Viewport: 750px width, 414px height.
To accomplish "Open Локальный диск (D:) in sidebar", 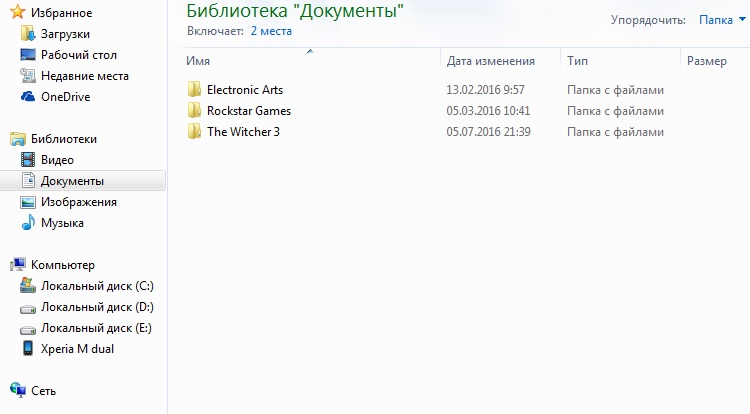I will 97,307.
